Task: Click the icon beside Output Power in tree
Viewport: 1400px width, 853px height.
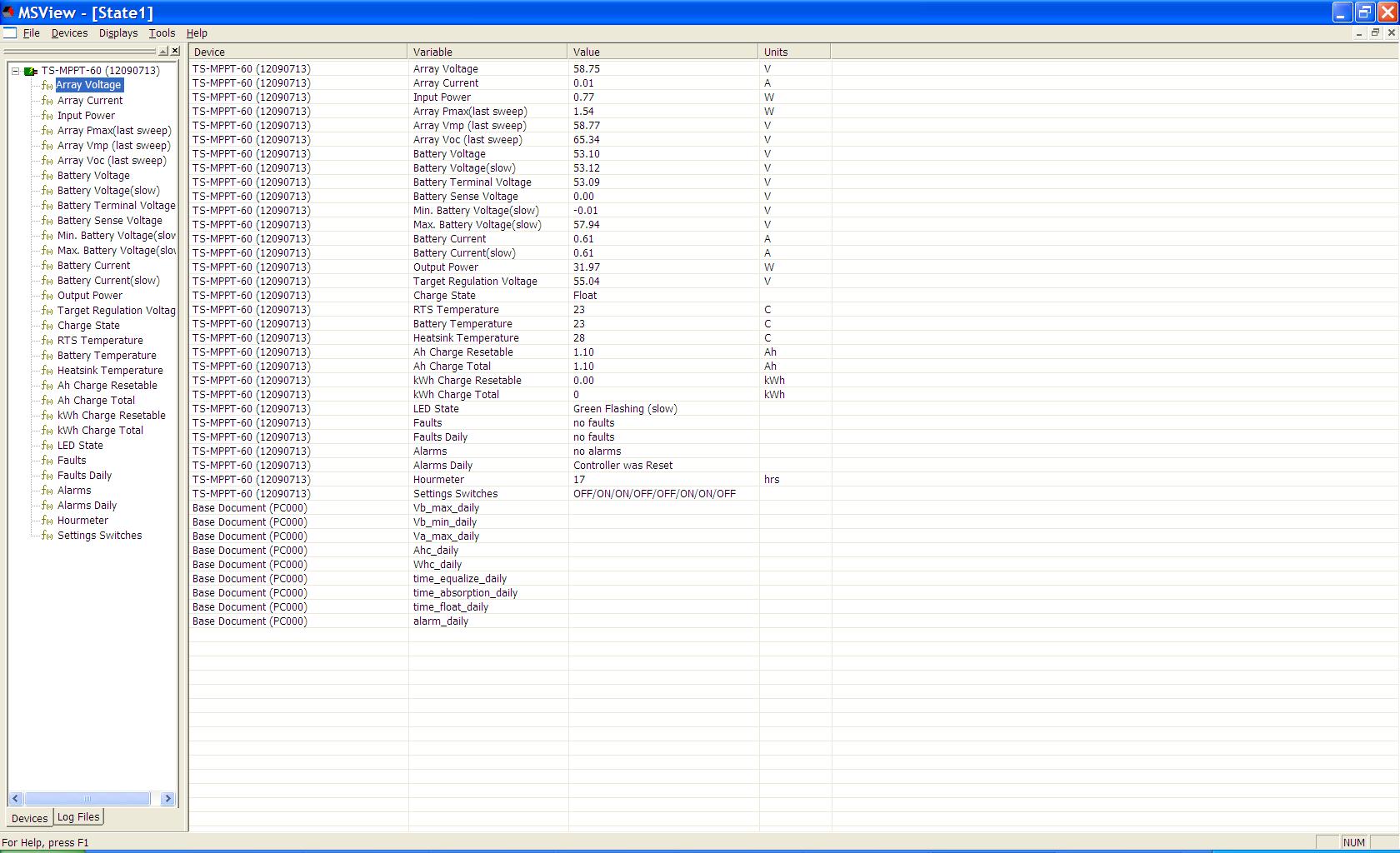Action: (x=47, y=296)
